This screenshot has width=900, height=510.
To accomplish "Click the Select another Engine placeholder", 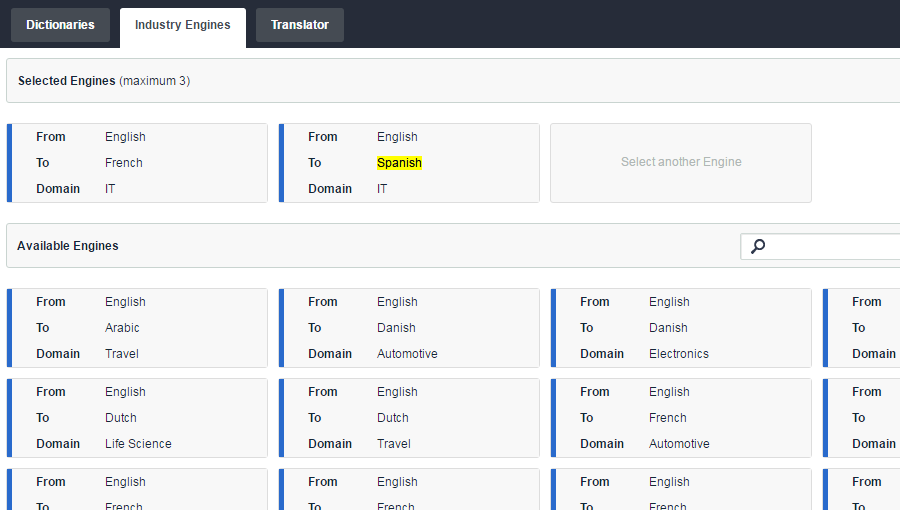I will point(681,162).
